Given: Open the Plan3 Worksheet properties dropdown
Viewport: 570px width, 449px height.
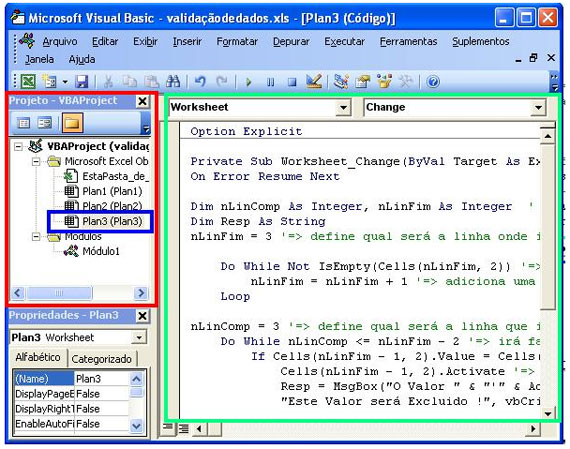Looking at the screenshot, I should click(139, 338).
